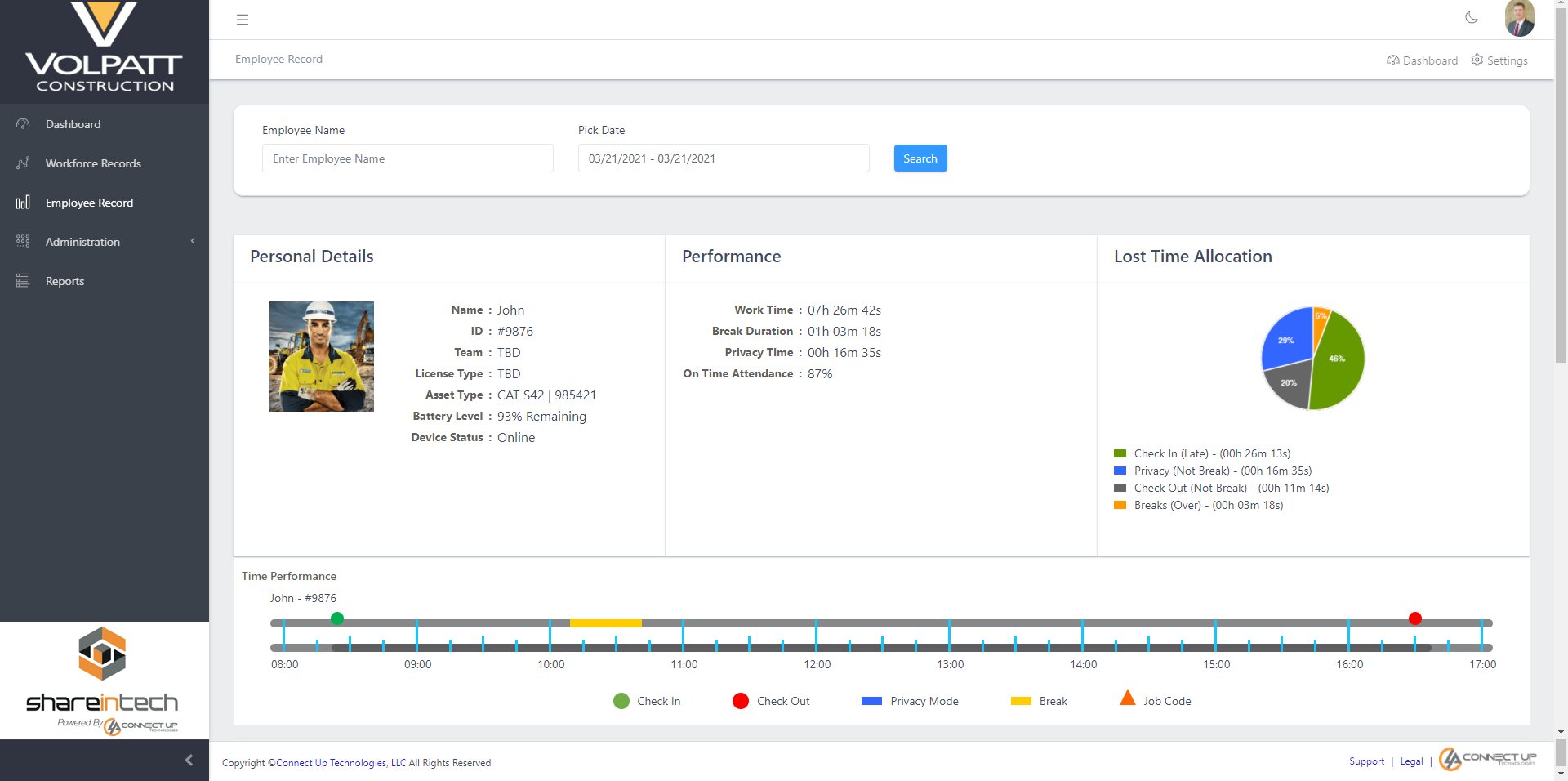
Task: Click the Break yellow legend swatch
Action: [x=1021, y=701]
